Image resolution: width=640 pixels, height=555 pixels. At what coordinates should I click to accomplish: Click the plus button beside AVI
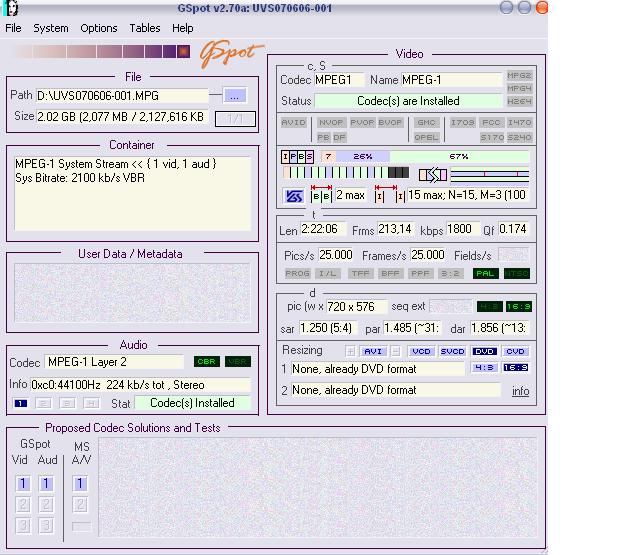coord(351,351)
